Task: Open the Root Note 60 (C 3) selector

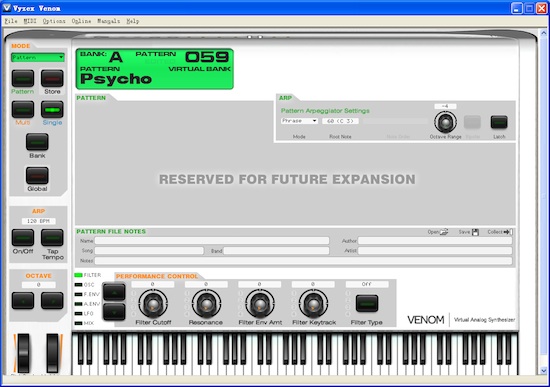Action: [x=340, y=121]
